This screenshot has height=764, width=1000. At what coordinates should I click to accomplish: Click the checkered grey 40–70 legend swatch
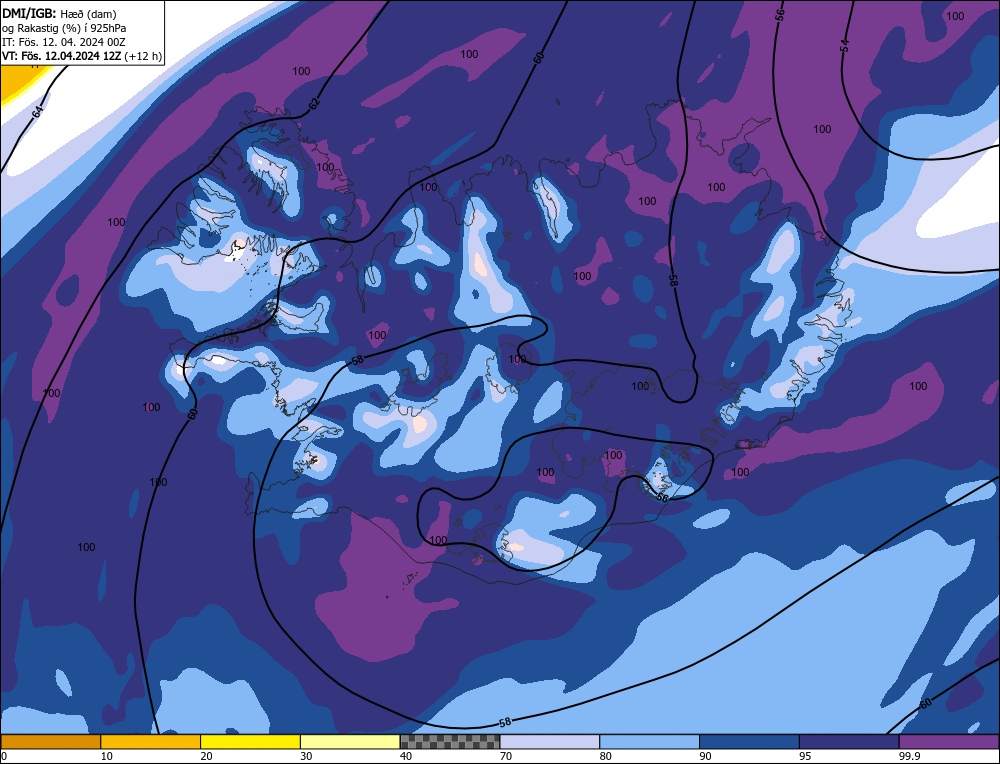(450, 742)
